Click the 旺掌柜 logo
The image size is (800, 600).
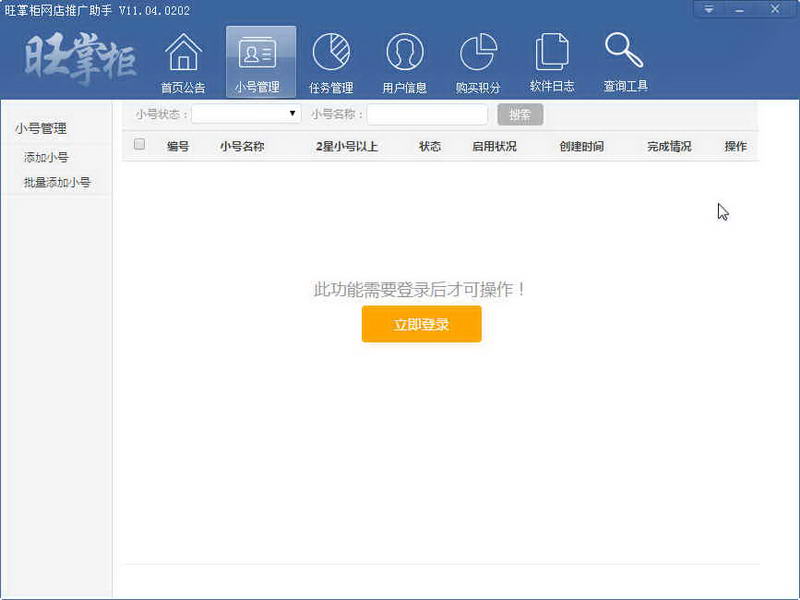click(x=80, y=59)
